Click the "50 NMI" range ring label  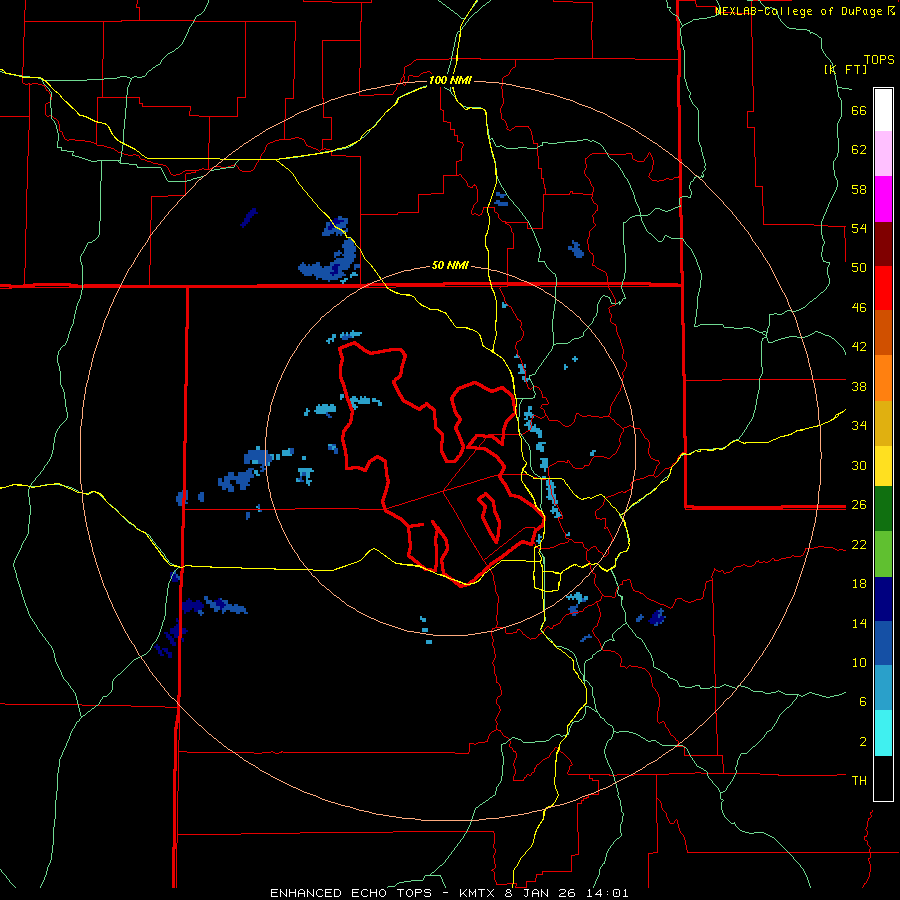pos(450,265)
